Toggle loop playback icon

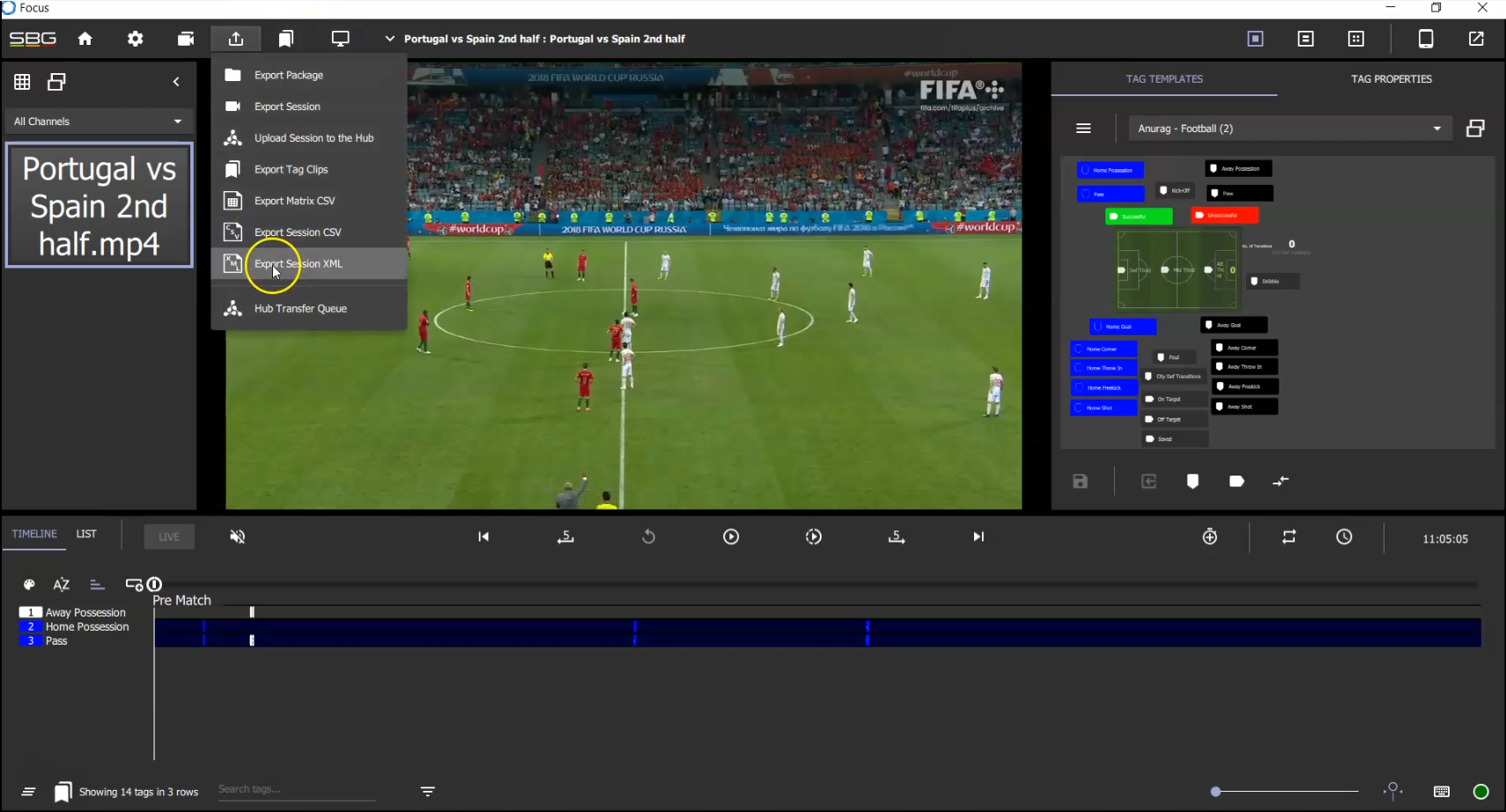[x=1288, y=537]
